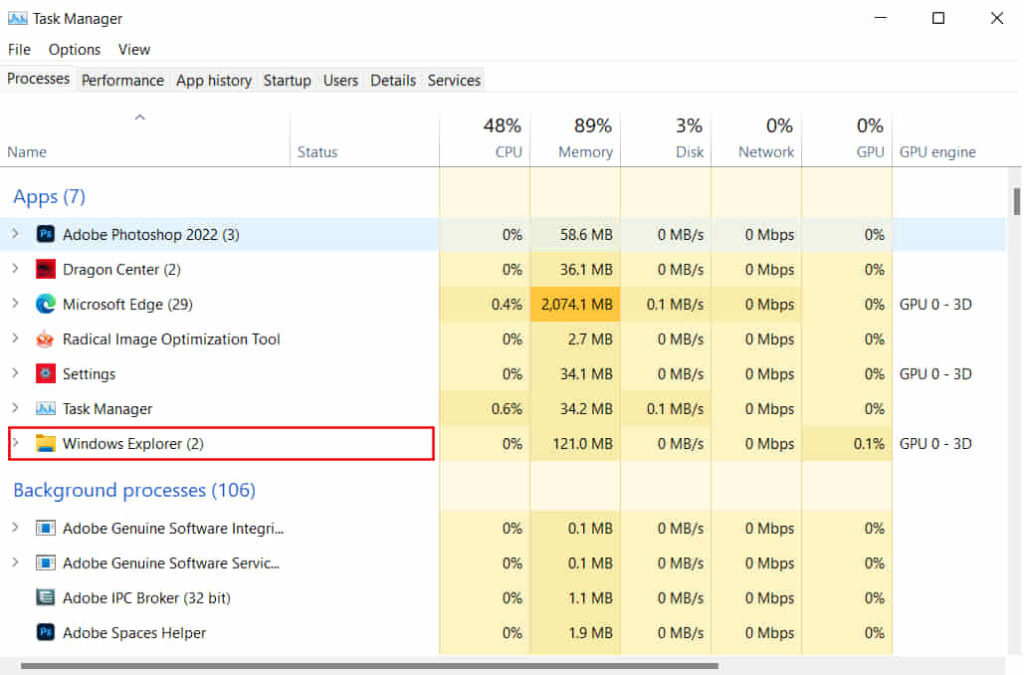Viewport: 1024px width, 675px height.
Task: Open the File menu
Action: (x=19, y=50)
